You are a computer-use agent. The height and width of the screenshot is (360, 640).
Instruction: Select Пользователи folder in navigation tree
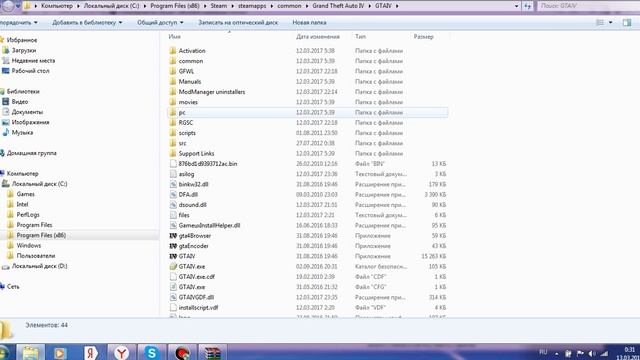(36, 256)
